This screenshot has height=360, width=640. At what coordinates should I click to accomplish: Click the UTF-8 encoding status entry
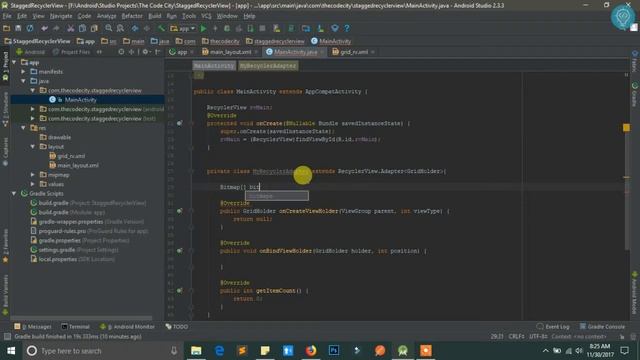[538, 337]
